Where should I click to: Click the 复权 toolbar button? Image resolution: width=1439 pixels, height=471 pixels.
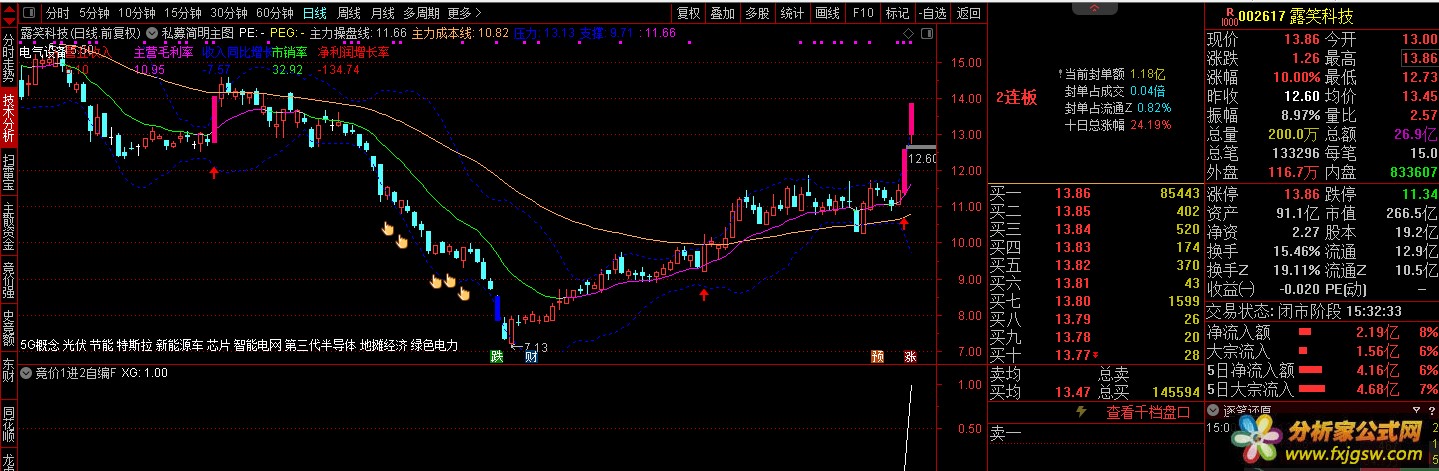coord(688,13)
